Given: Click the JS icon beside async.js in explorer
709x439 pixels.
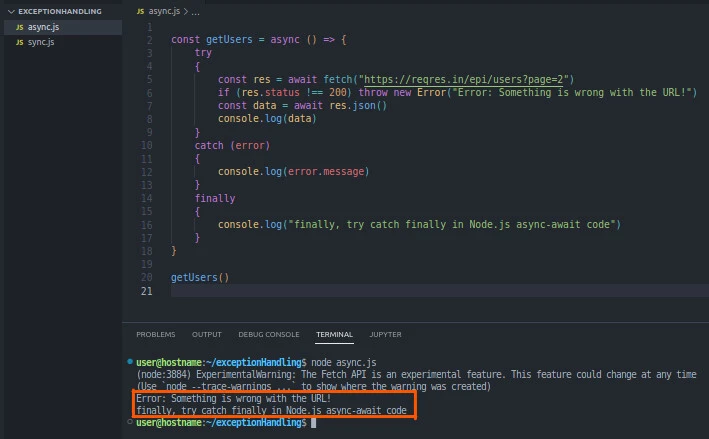Looking at the screenshot, I should (x=19, y=27).
